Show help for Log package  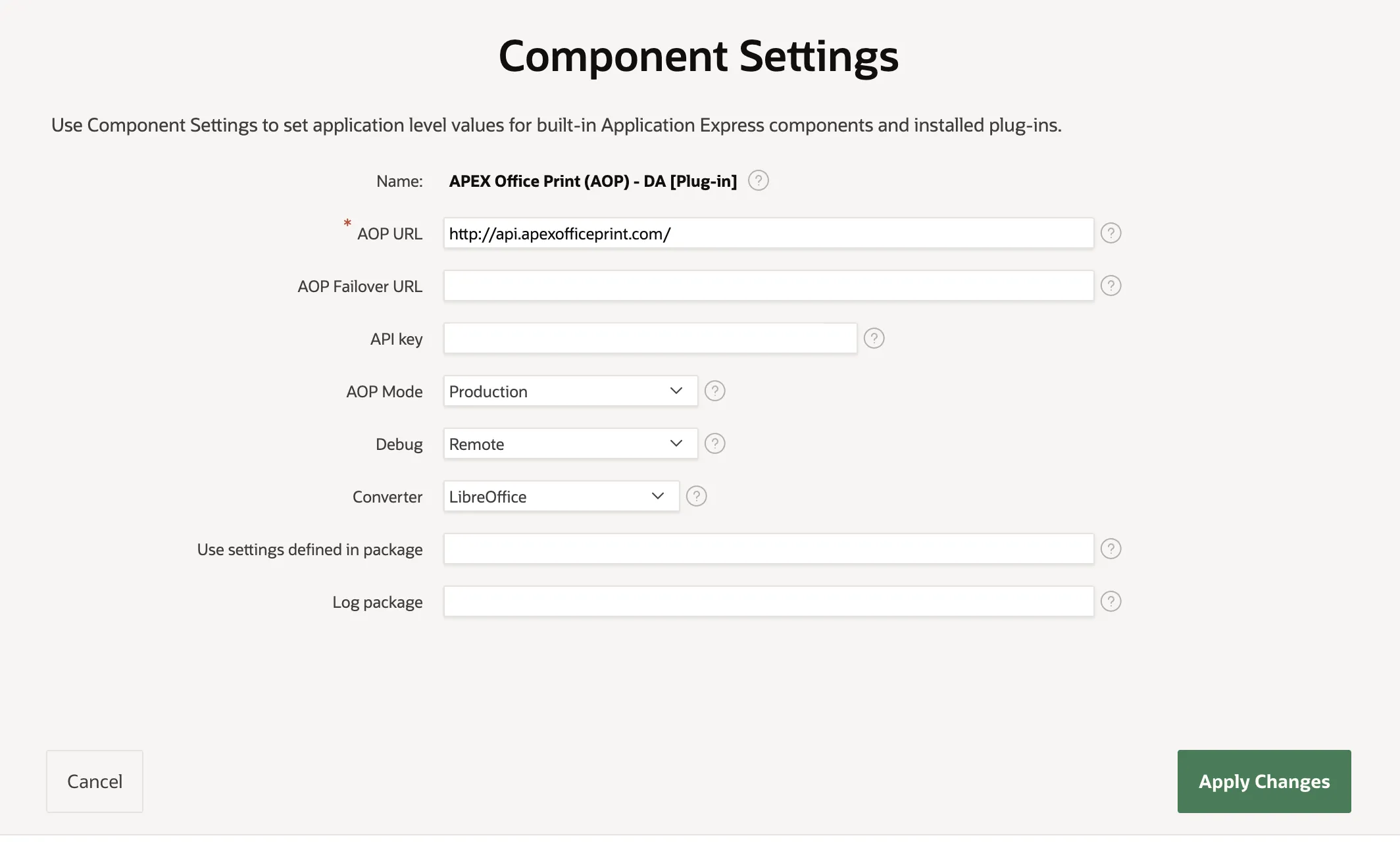tap(1111, 601)
